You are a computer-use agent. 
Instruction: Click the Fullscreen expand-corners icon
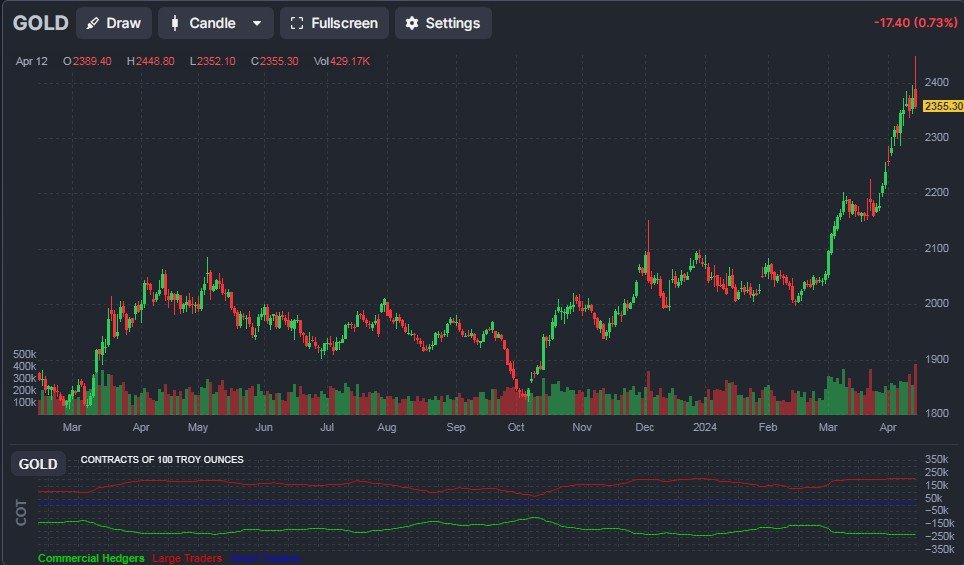(296, 23)
